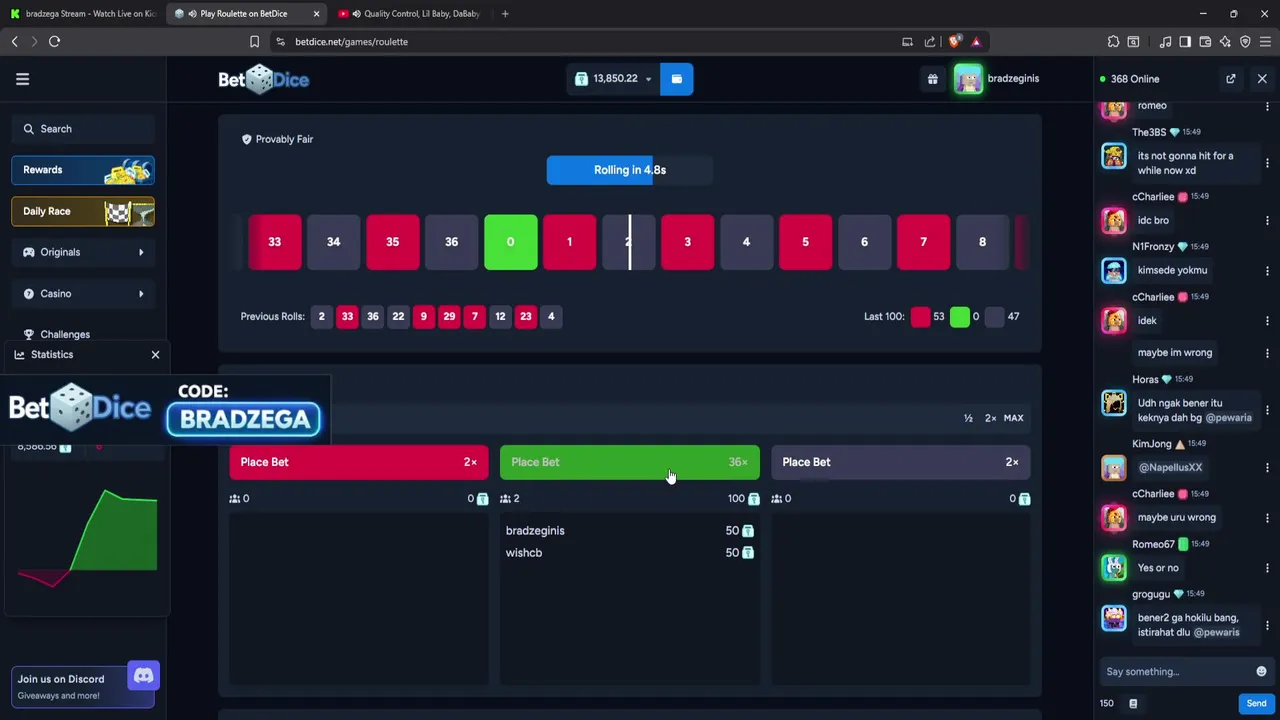Open Brave VPN toolbar icon
This screenshot has width=1280, height=720.
pyautogui.click(x=1245, y=42)
